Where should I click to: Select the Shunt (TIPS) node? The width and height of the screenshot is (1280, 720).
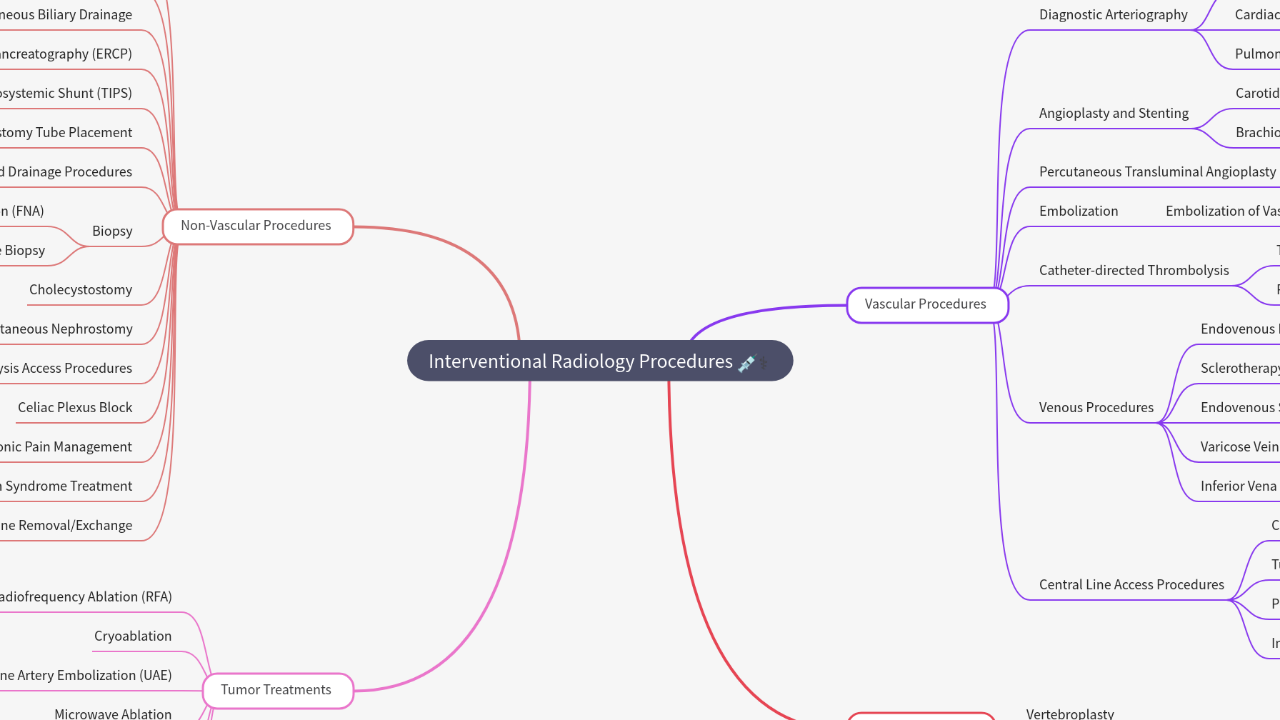pyautogui.click(x=66, y=93)
